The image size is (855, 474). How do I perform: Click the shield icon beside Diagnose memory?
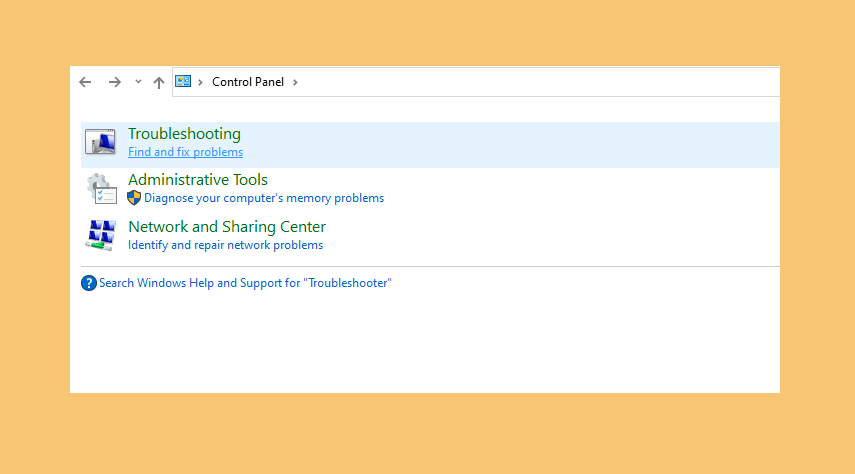point(134,197)
